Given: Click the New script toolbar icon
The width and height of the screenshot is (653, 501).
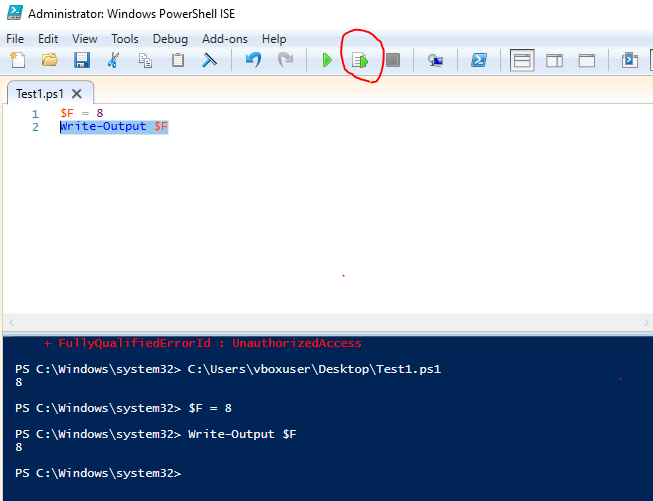Looking at the screenshot, I should pyautogui.click(x=17, y=60).
